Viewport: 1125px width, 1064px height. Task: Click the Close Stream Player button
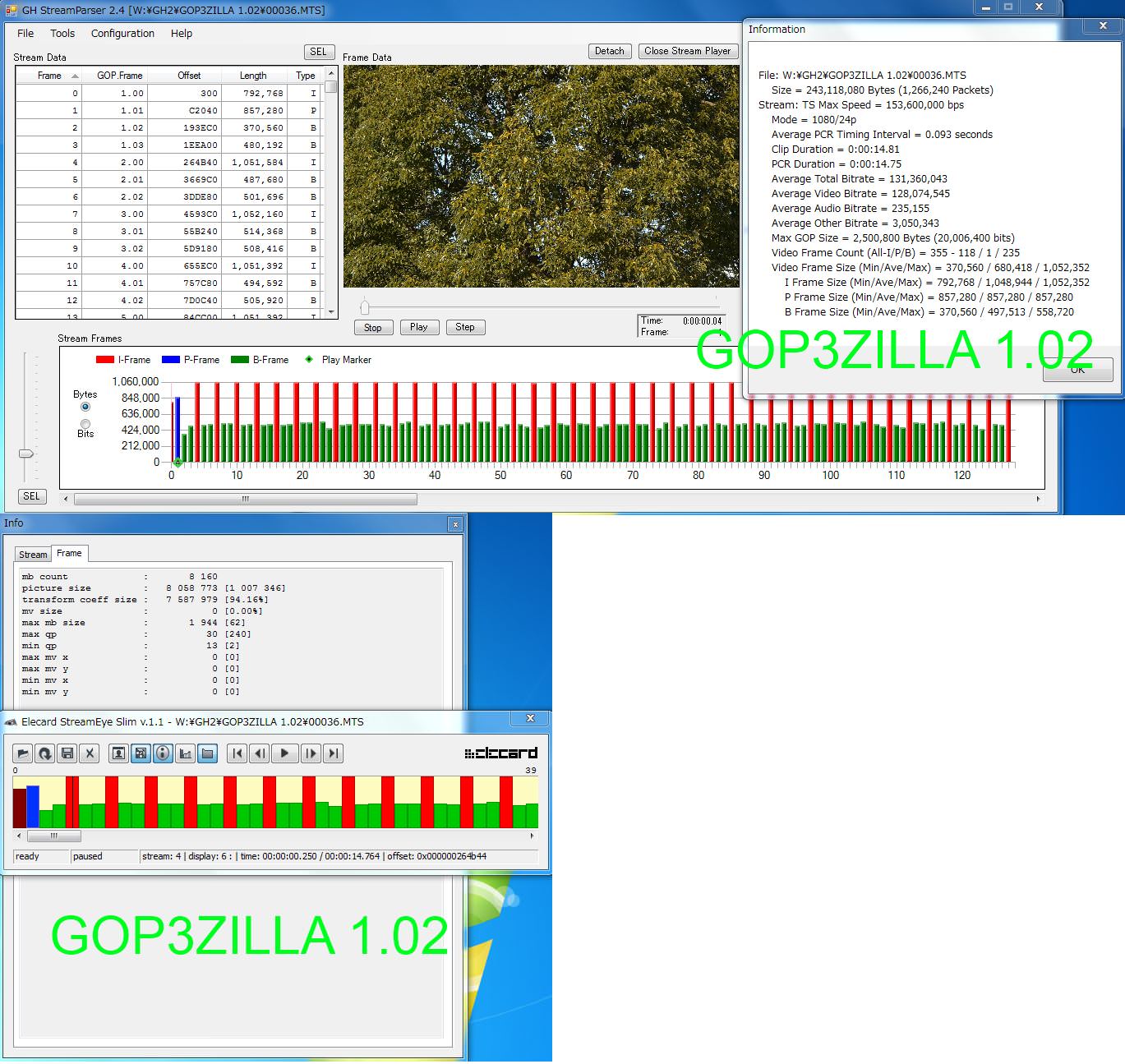pyautogui.click(x=687, y=51)
